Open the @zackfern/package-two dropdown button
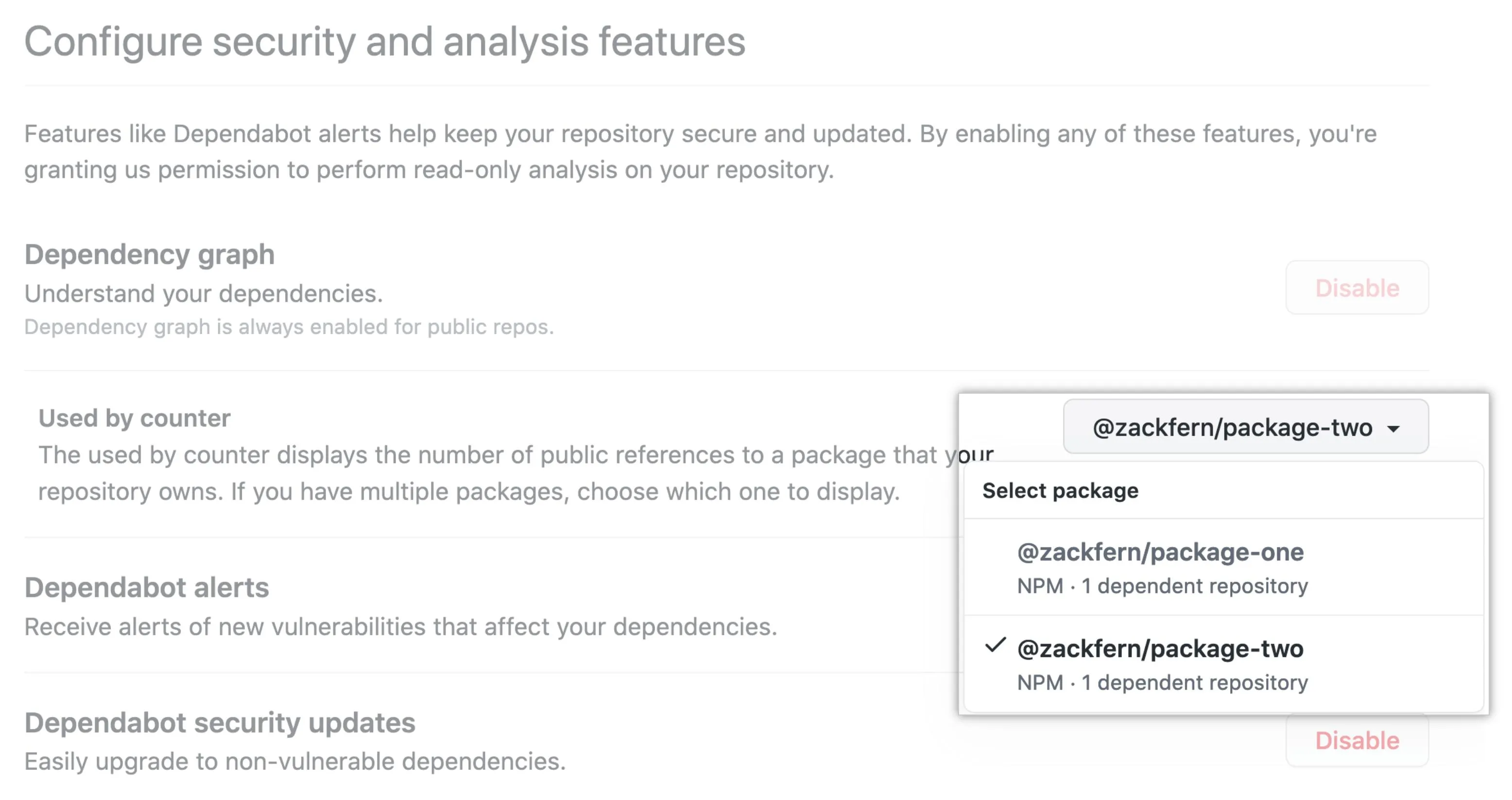Viewport: 1512px width, 800px height. (1246, 427)
